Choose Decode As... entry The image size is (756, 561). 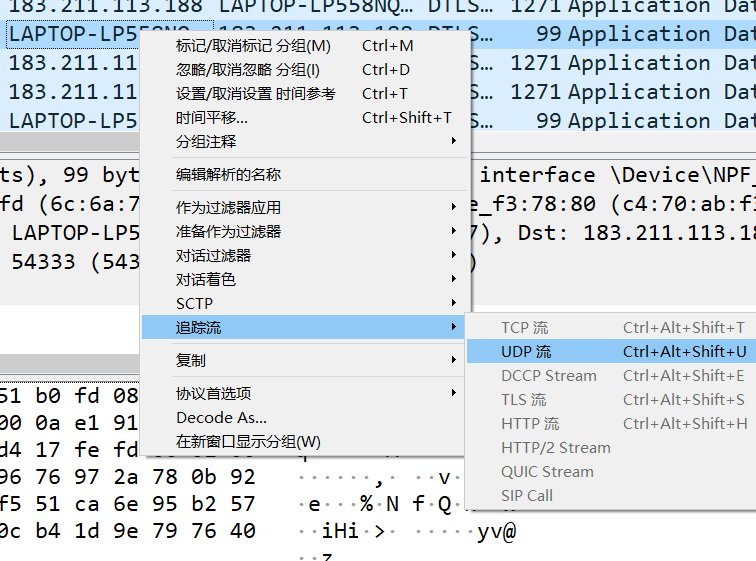303,418
